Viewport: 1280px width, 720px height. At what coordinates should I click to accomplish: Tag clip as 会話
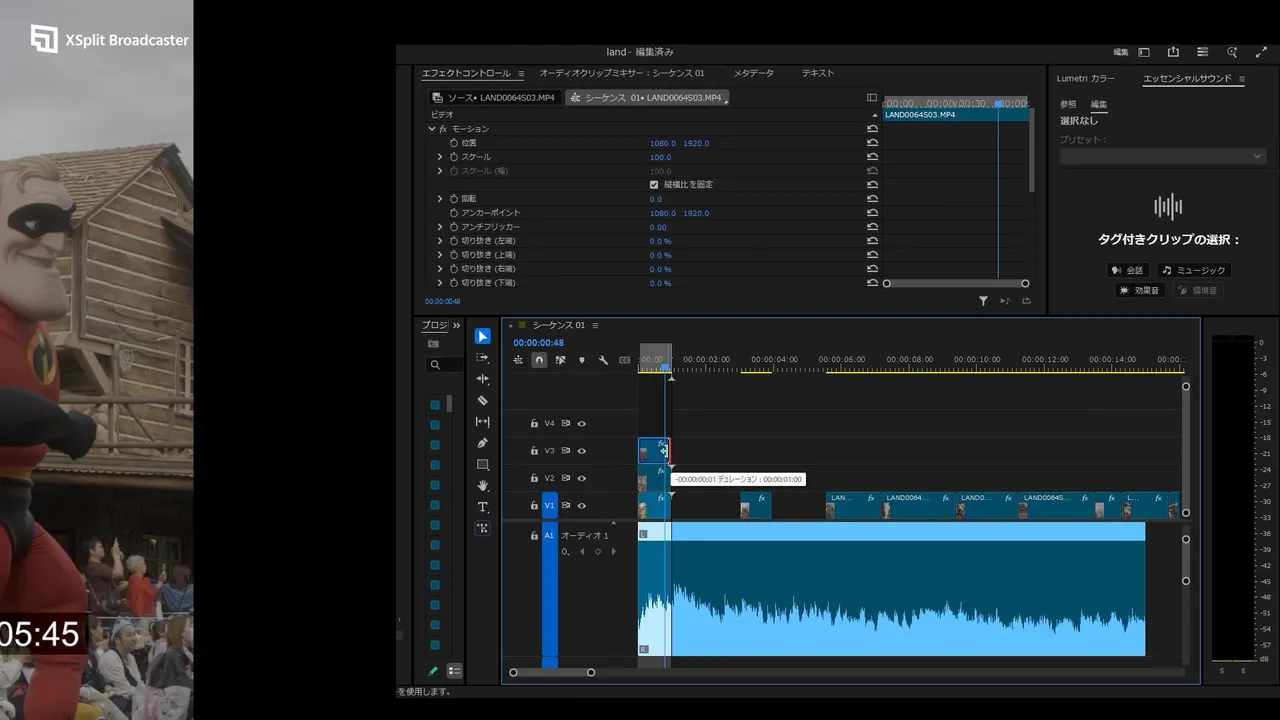(x=1128, y=270)
